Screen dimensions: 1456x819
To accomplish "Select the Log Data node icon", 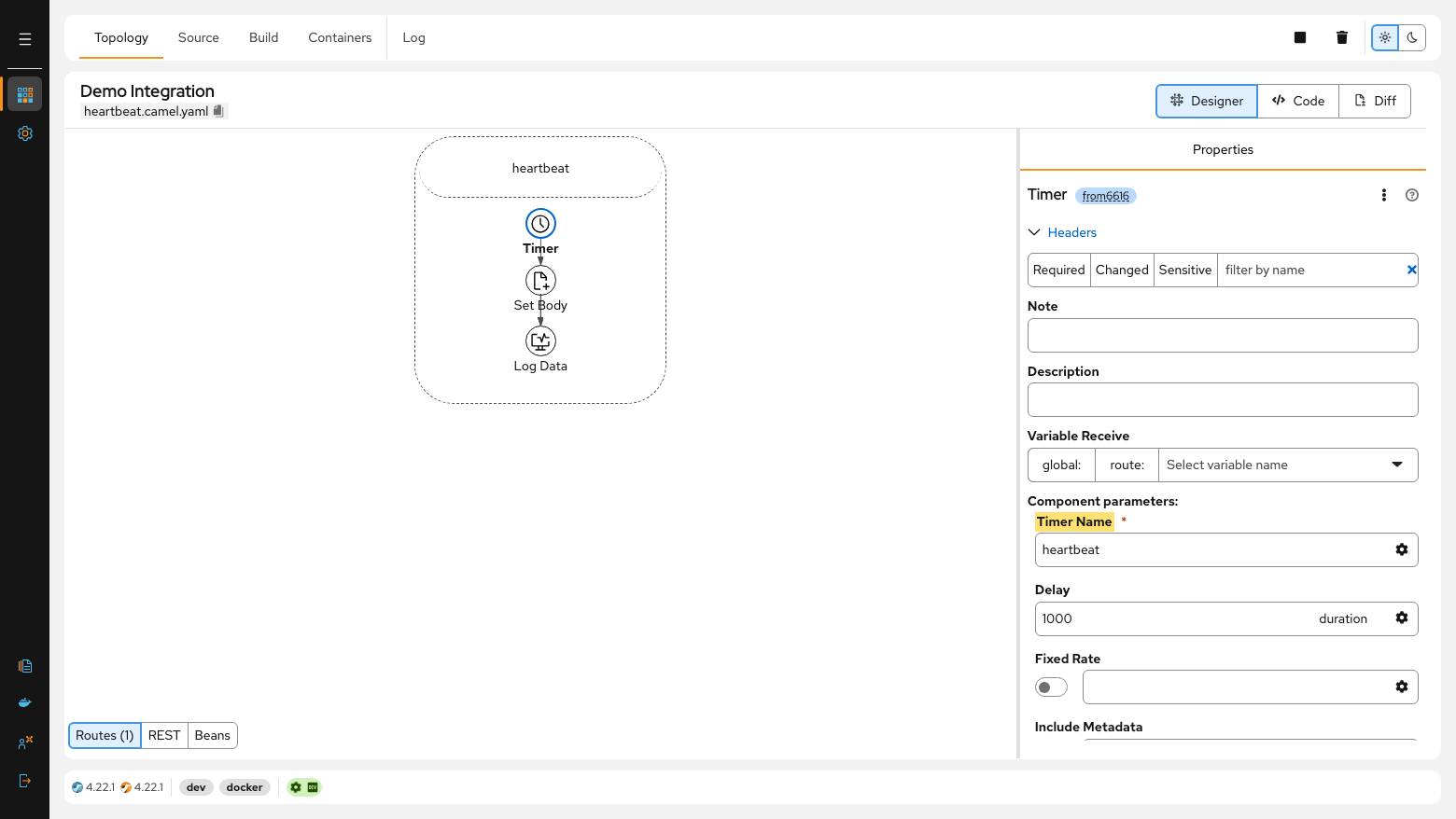I will click(x=540, y=340).
